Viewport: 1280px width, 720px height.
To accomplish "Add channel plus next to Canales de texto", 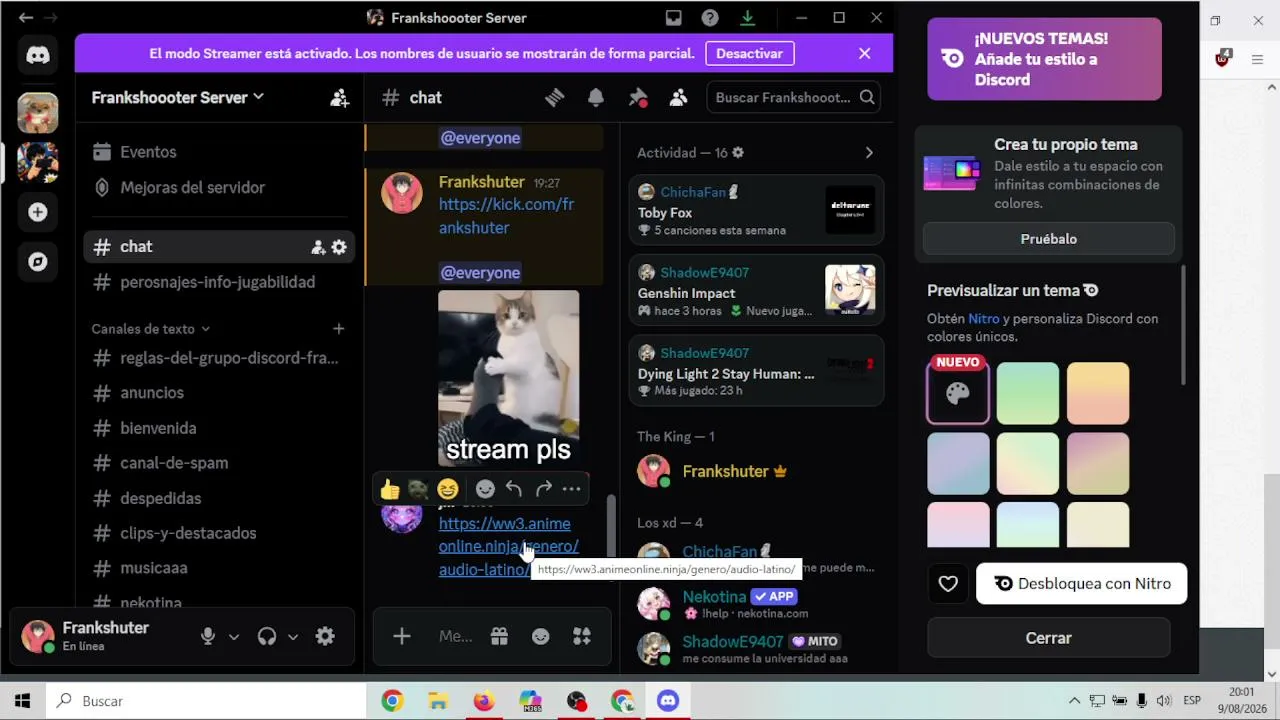I will [339, 329].
